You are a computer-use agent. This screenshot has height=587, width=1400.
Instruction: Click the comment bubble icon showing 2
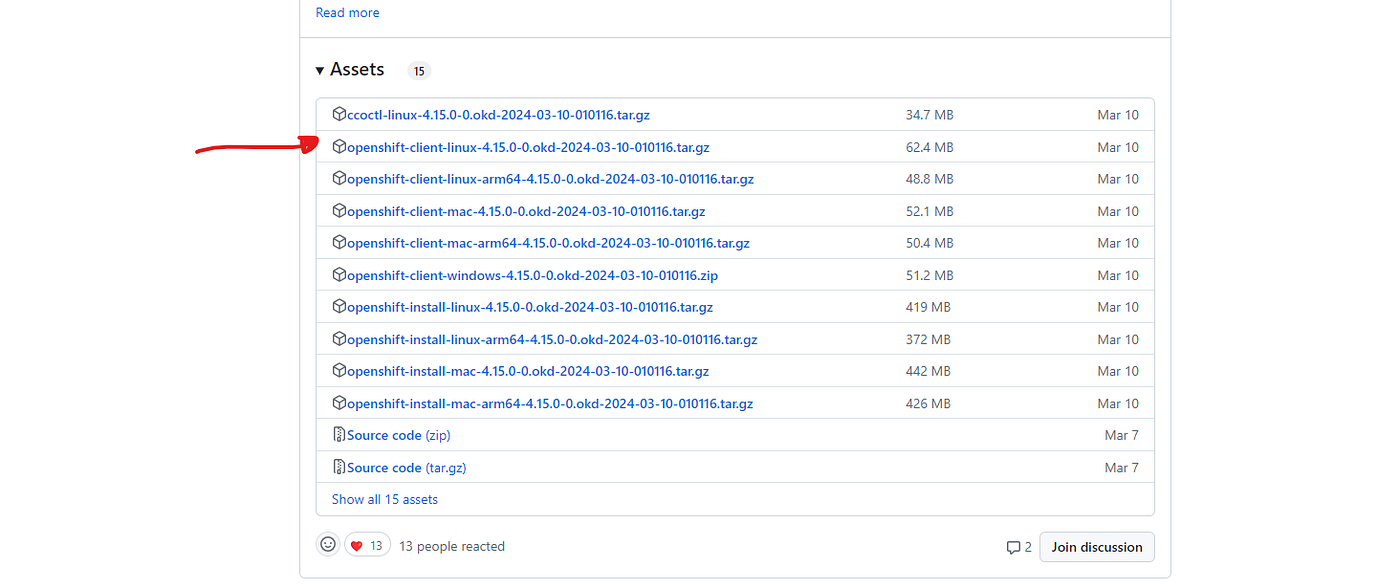[x=1013, y=547]
